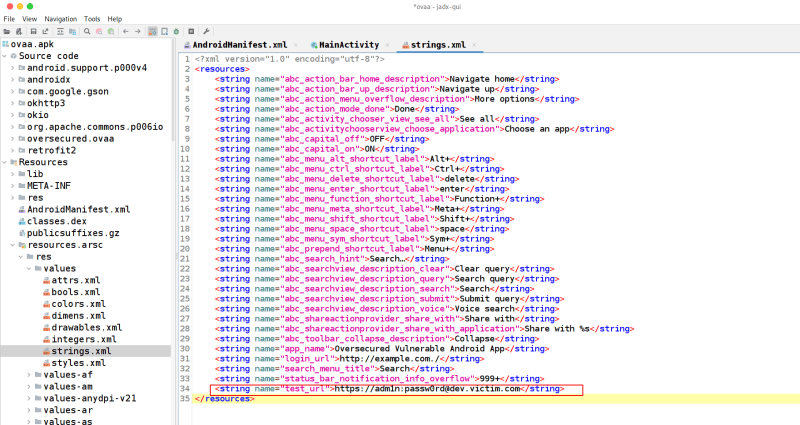Click the drawables.xml file icon
Viewport: 800px width, 425px height.
point(46,328)
